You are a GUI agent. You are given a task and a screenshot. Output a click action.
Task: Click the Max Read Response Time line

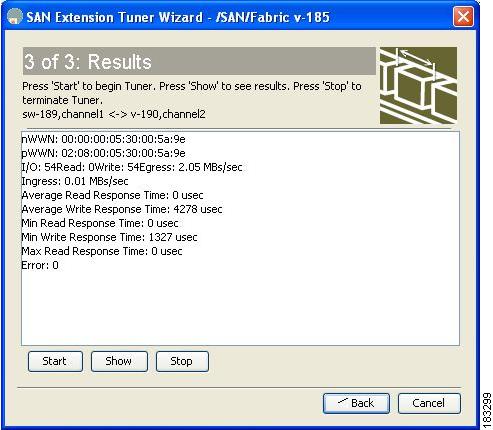tap(102, 251)
